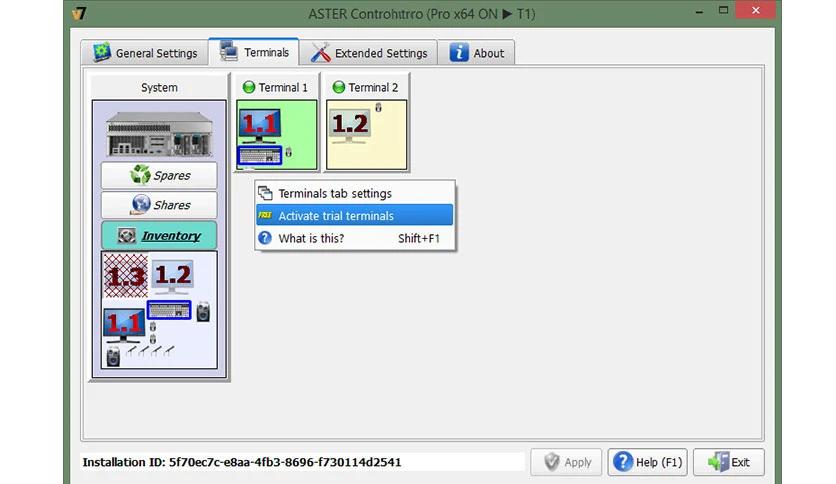Click the recycle icon on Spares

click(x=140, y=174)
